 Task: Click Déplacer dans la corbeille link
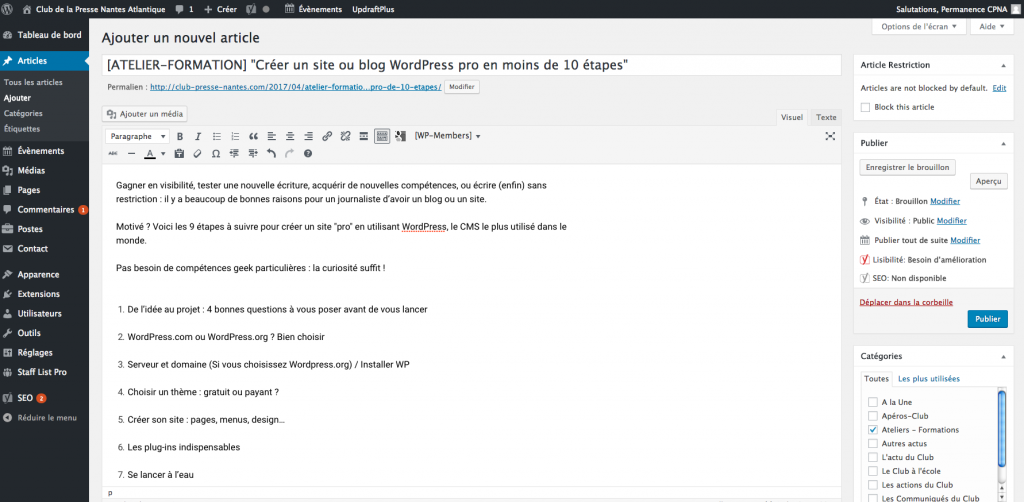(906, 301)
